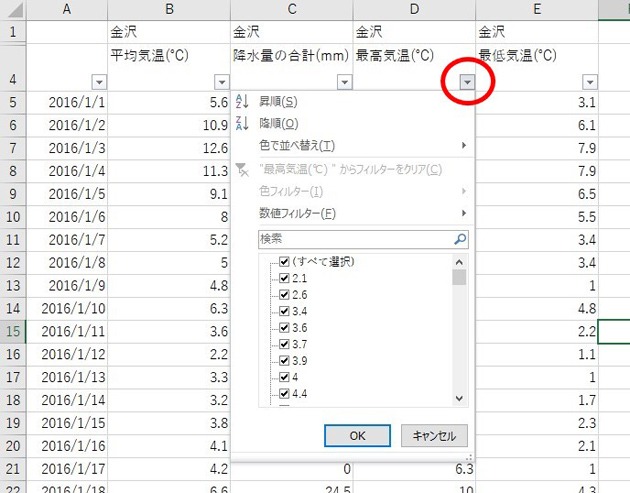The height and width of the screenshot is (493, 630).
Task: Open the 平均気温 filter dropdown in column B
Action: coord(221,82)
